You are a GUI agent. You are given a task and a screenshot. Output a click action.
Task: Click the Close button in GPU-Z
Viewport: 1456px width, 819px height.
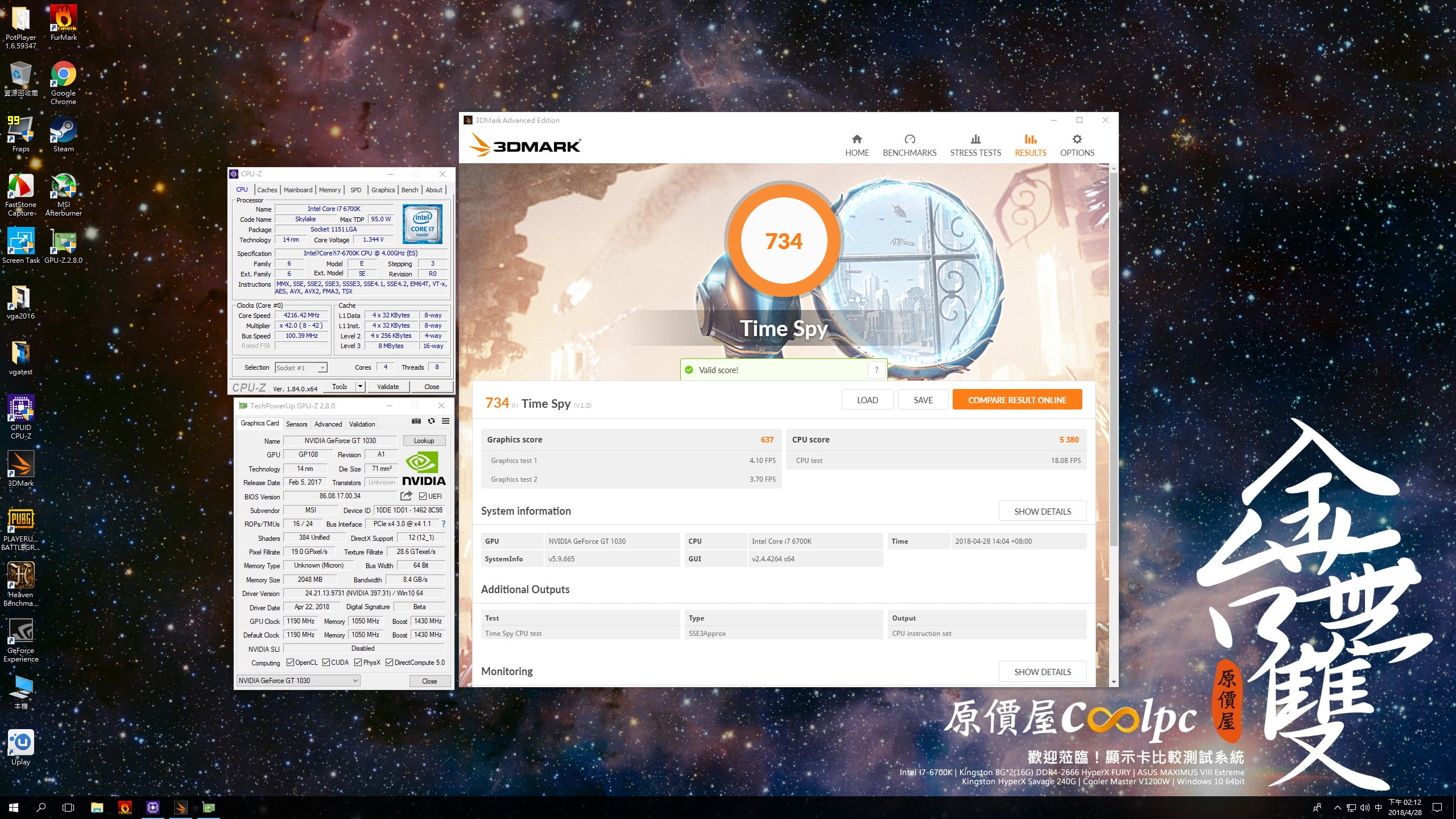pyautogui.click(x=429, y=681)
